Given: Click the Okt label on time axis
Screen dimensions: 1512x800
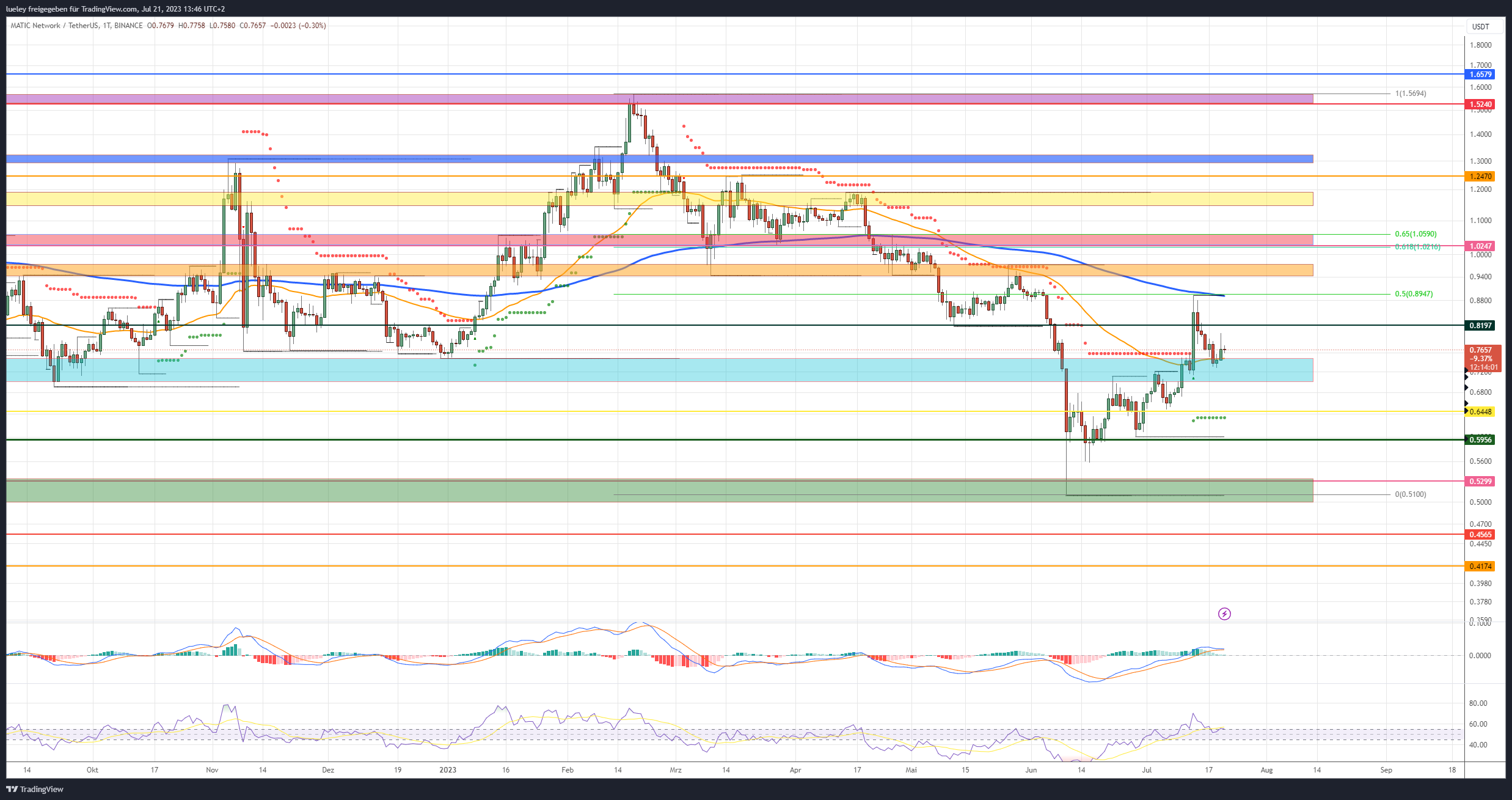Looking at the screenshot, I should click(92, 770).
